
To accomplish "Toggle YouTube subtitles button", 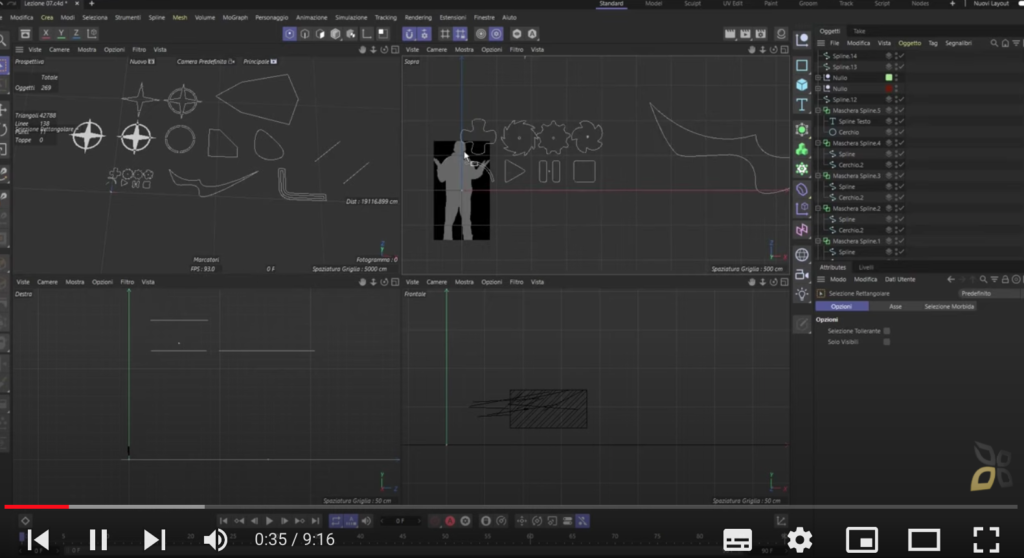I will pyautogui.click(x=737, y=540).
